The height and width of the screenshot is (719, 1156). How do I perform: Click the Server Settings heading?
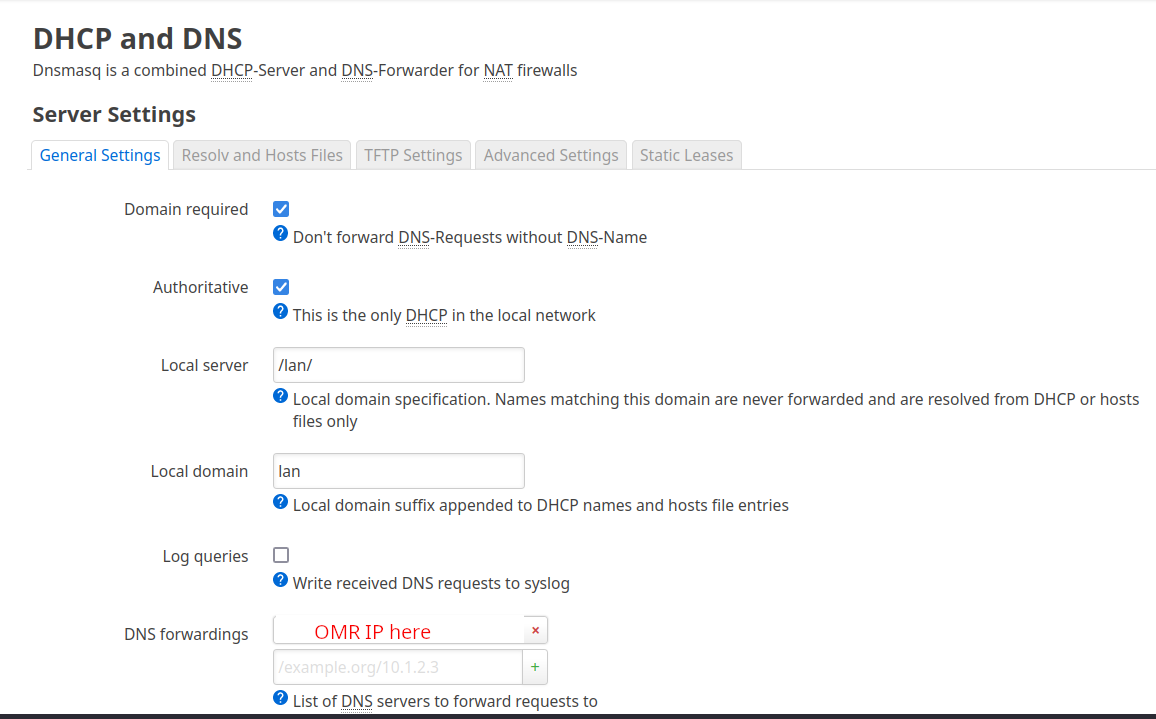pos(114,114)
